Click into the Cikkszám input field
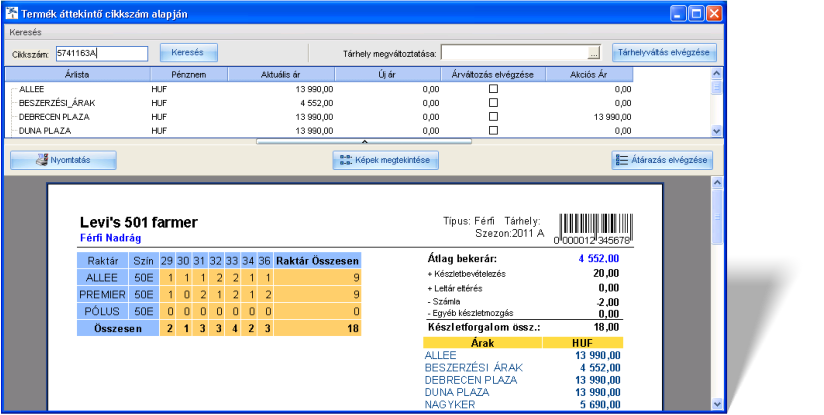 point(102,53)
